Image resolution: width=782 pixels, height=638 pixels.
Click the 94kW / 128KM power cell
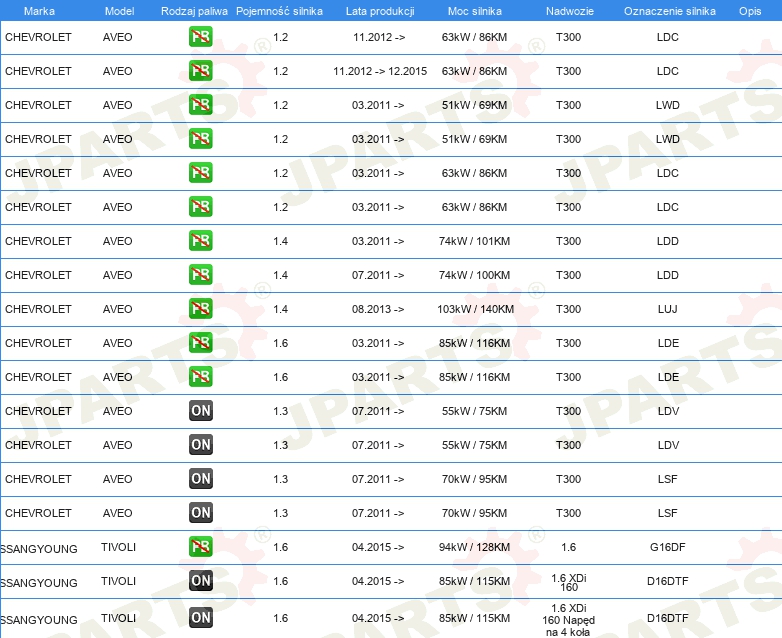tap(474, 547)
